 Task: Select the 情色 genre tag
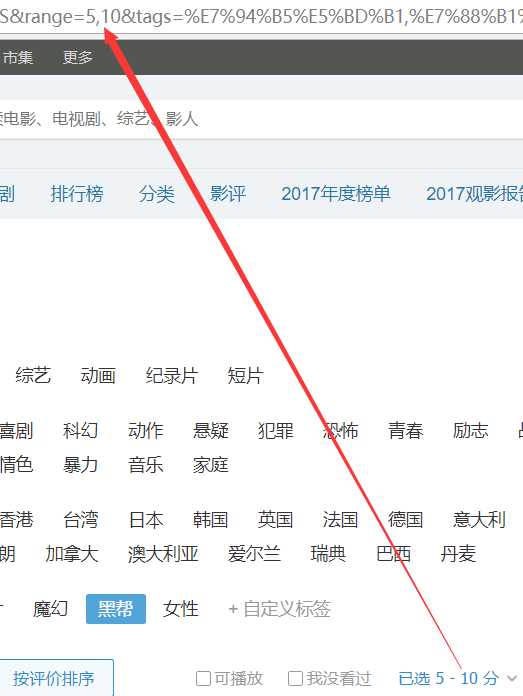pos(16,465)
